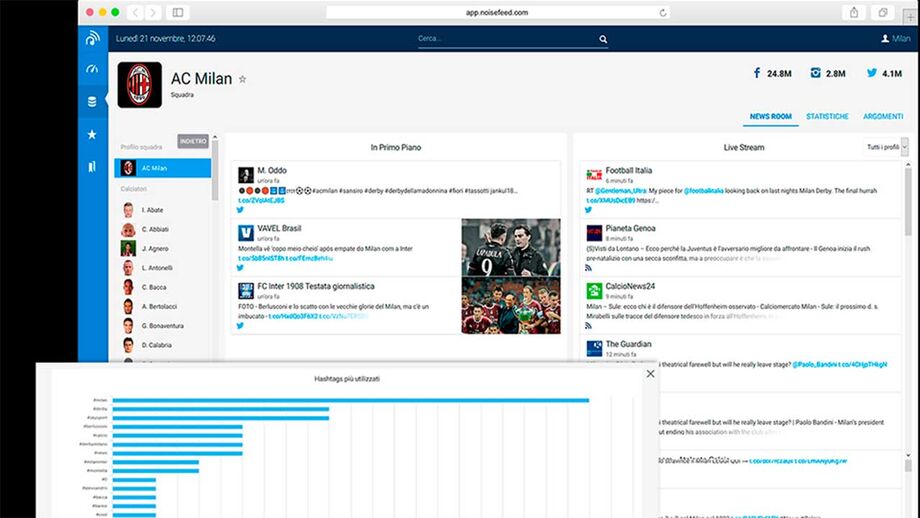Click the CalcioNews24 green avatar logo
The image size is (920, 518).
(x=594, y=291)
